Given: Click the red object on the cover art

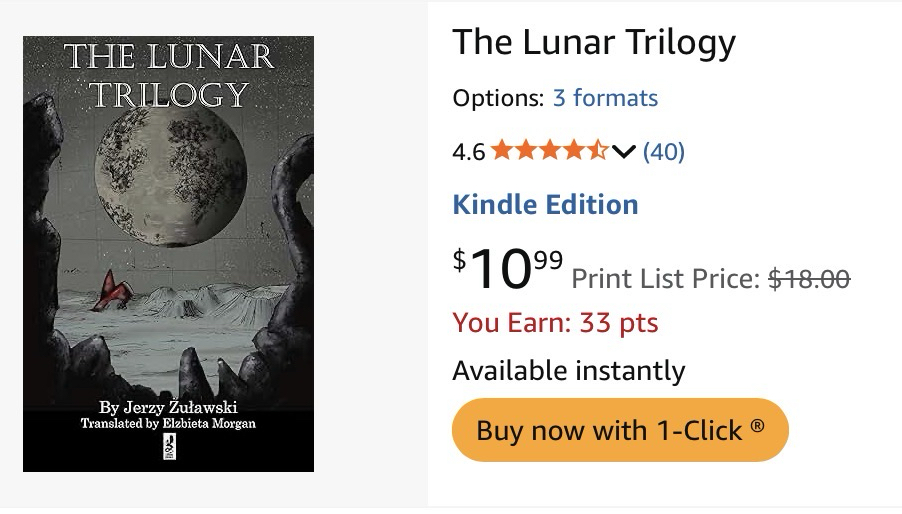Looking at the screenshot, I should tap(110, 290).
